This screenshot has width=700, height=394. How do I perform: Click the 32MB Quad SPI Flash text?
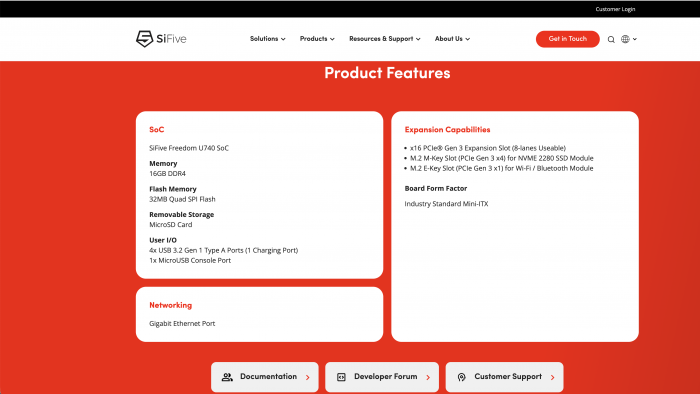(182, 199)
